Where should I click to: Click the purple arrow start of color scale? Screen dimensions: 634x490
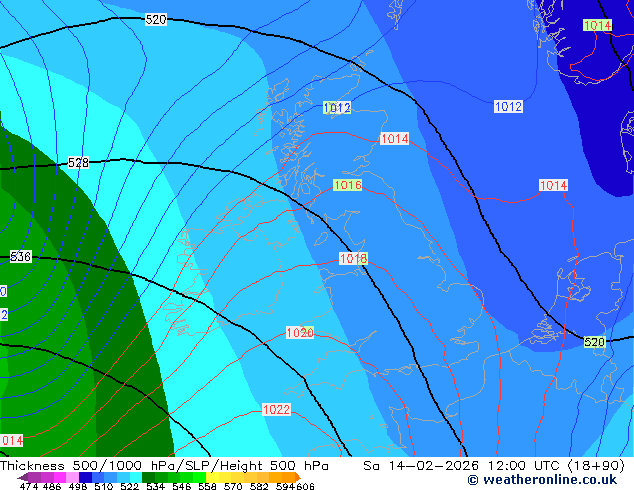(x=23, y=477)
